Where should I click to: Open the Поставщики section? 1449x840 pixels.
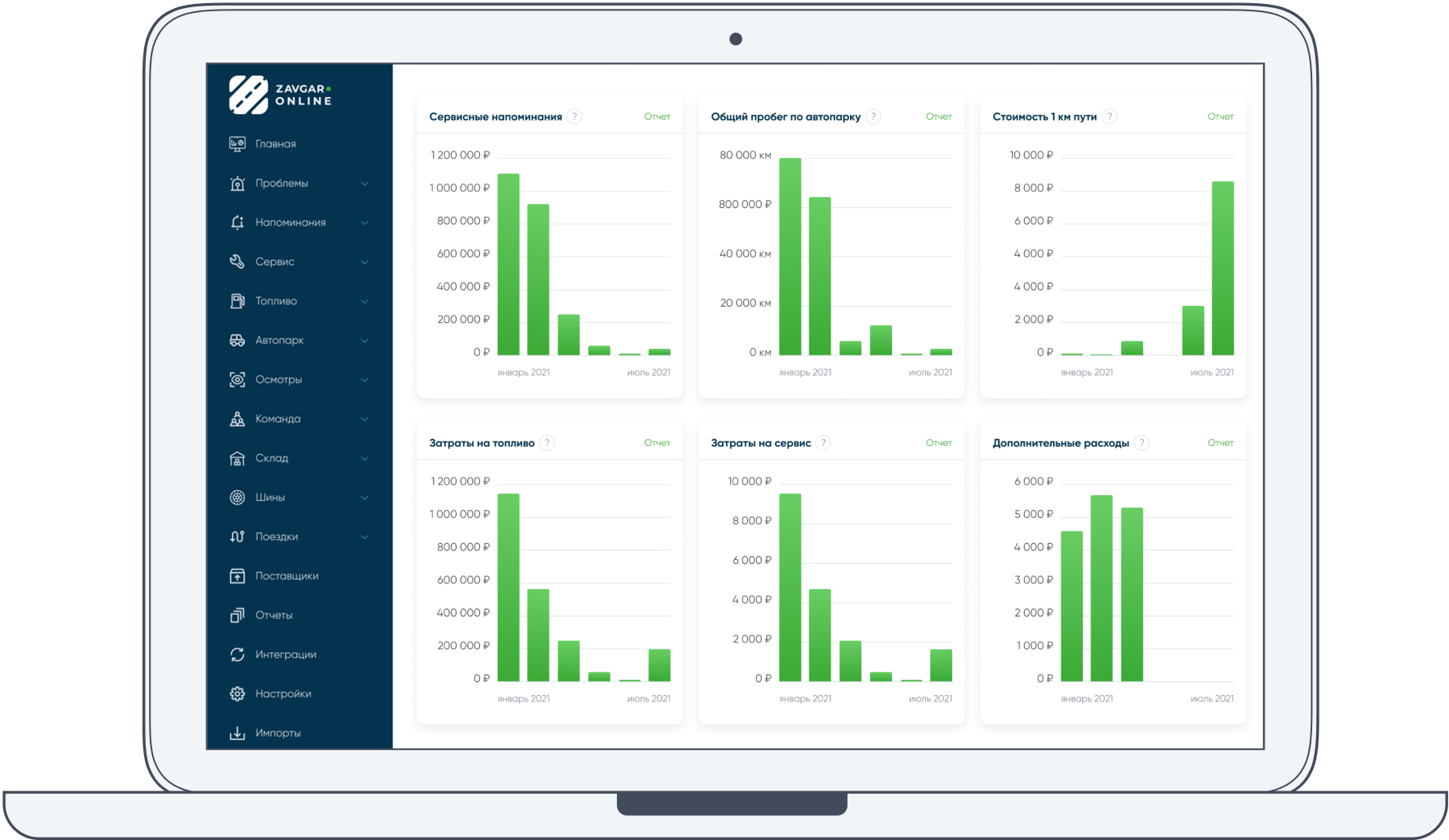click(287, 576)
